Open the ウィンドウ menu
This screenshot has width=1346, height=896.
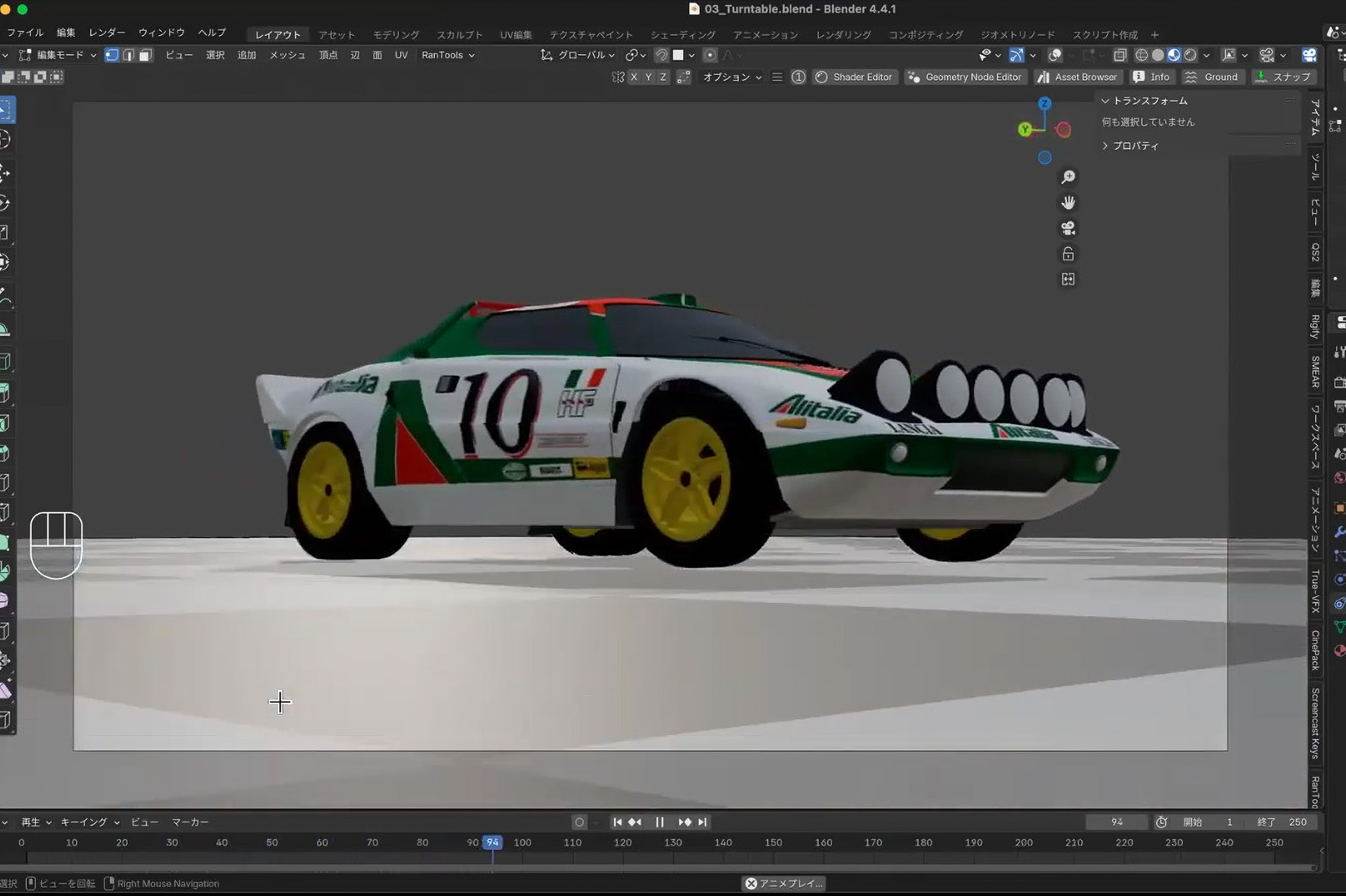click(x=162, y=32)
